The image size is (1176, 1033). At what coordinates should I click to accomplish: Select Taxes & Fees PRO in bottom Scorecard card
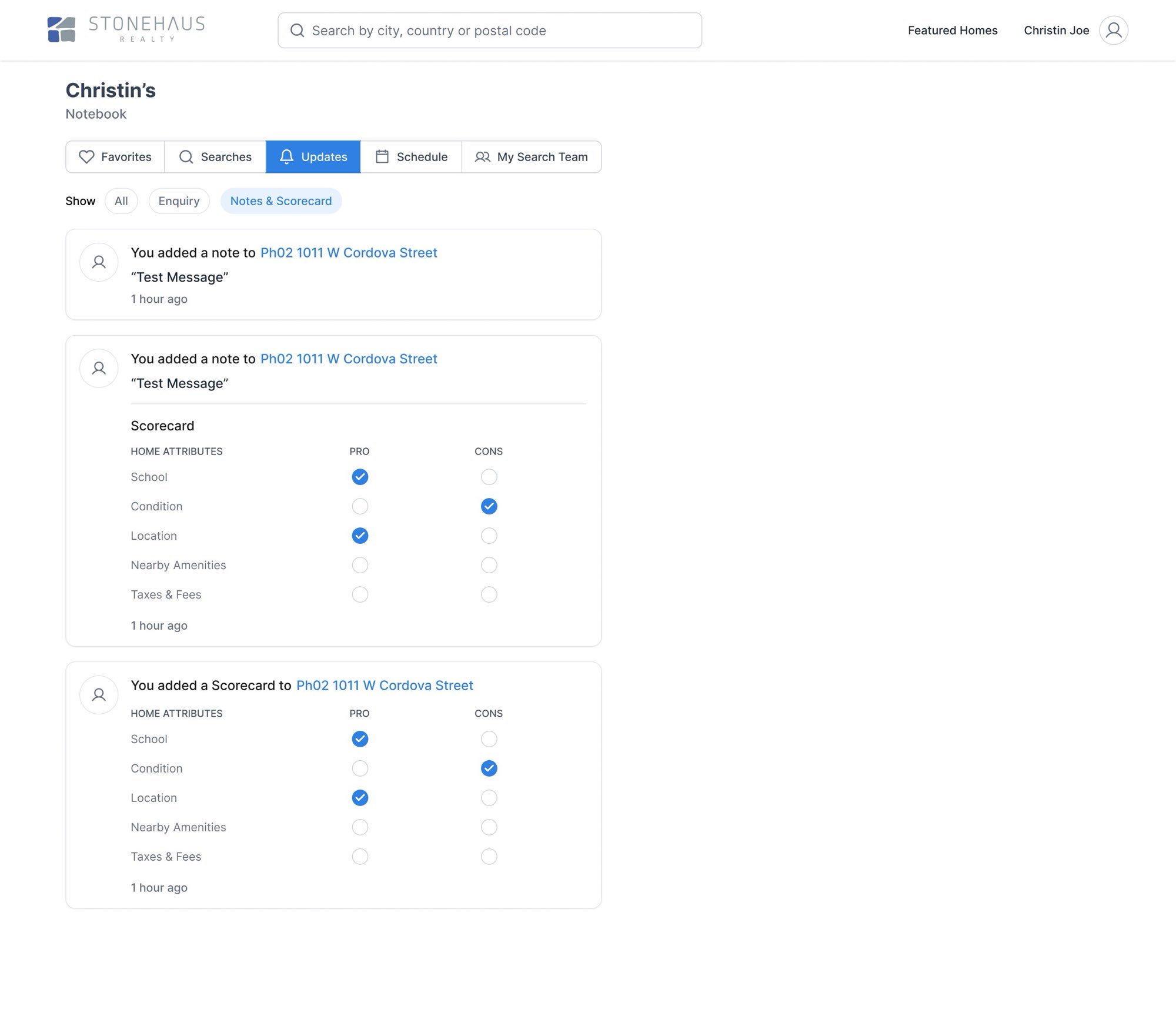[x=360, y=857]
